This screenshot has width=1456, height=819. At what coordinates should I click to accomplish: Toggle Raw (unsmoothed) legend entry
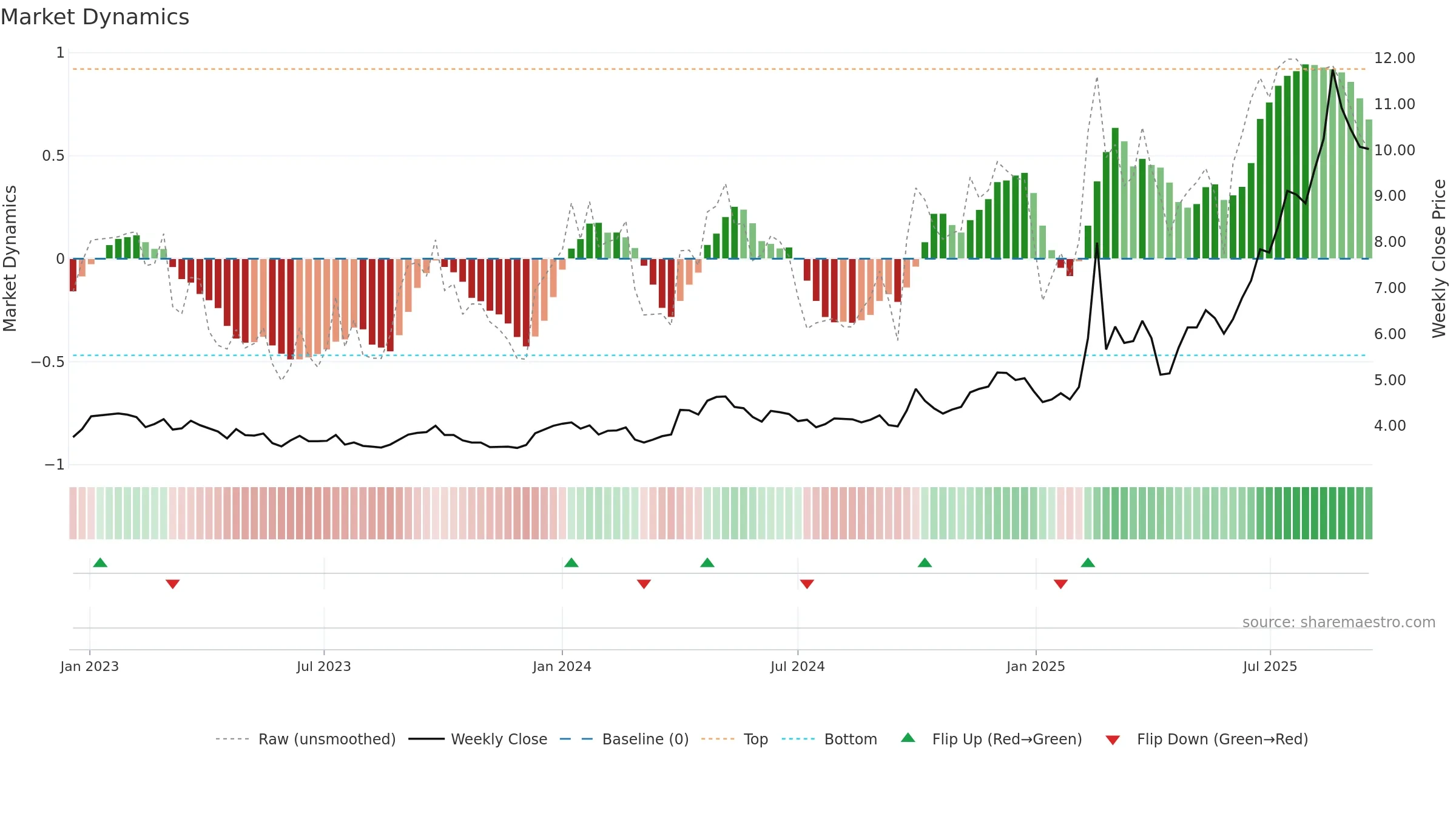(306, 739)
